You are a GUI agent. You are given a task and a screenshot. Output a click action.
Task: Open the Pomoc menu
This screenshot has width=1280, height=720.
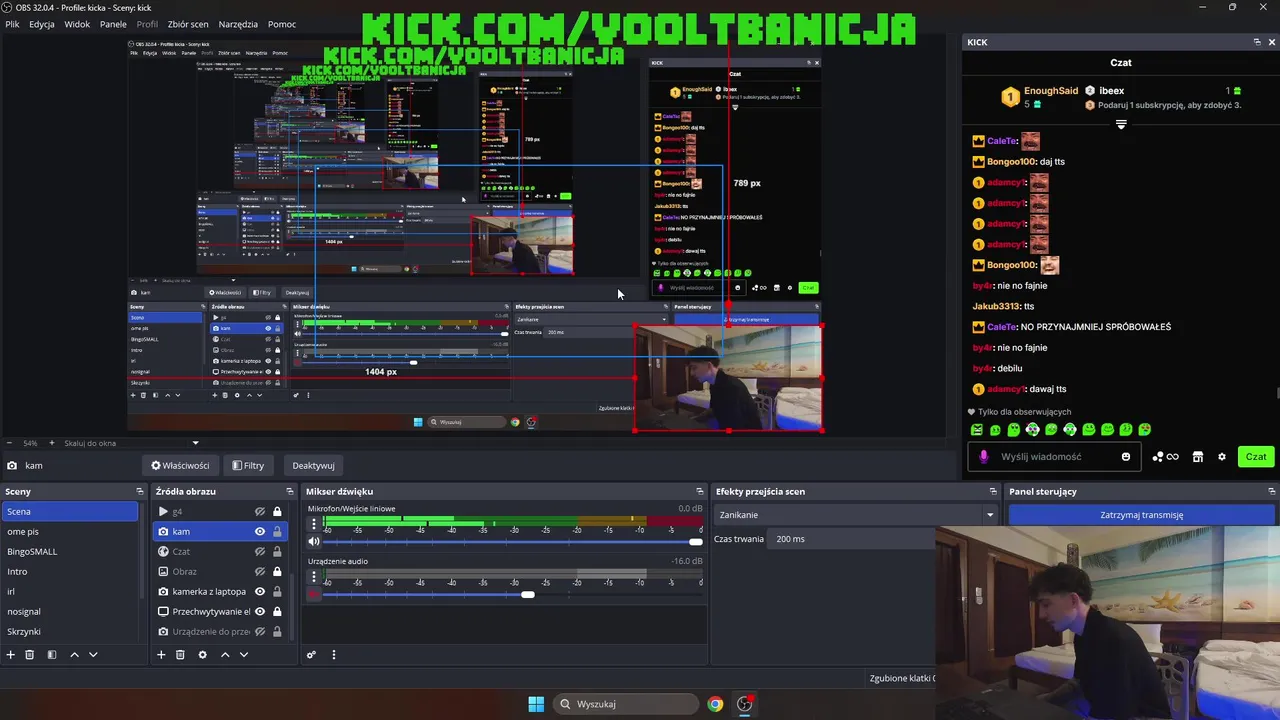coord(282,24)
